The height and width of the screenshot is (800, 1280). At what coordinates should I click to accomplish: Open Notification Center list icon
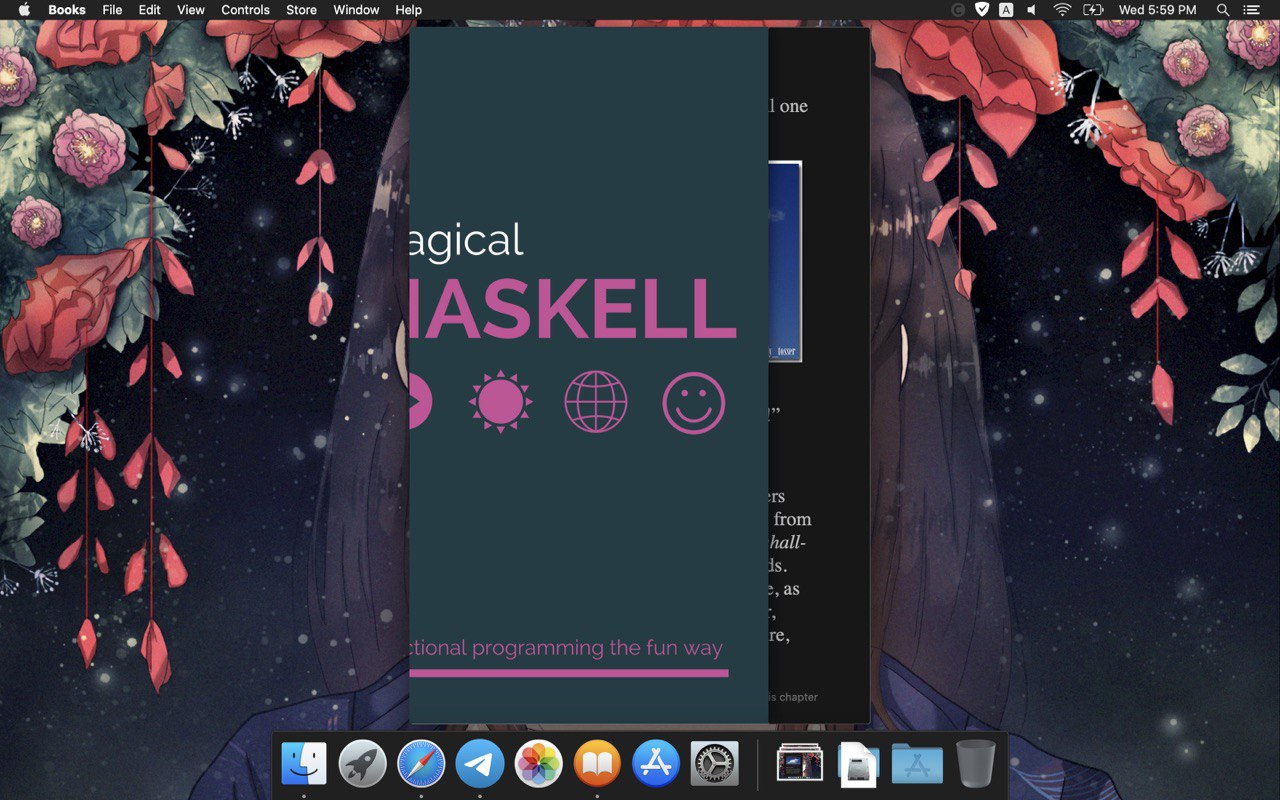point(1250,10)
